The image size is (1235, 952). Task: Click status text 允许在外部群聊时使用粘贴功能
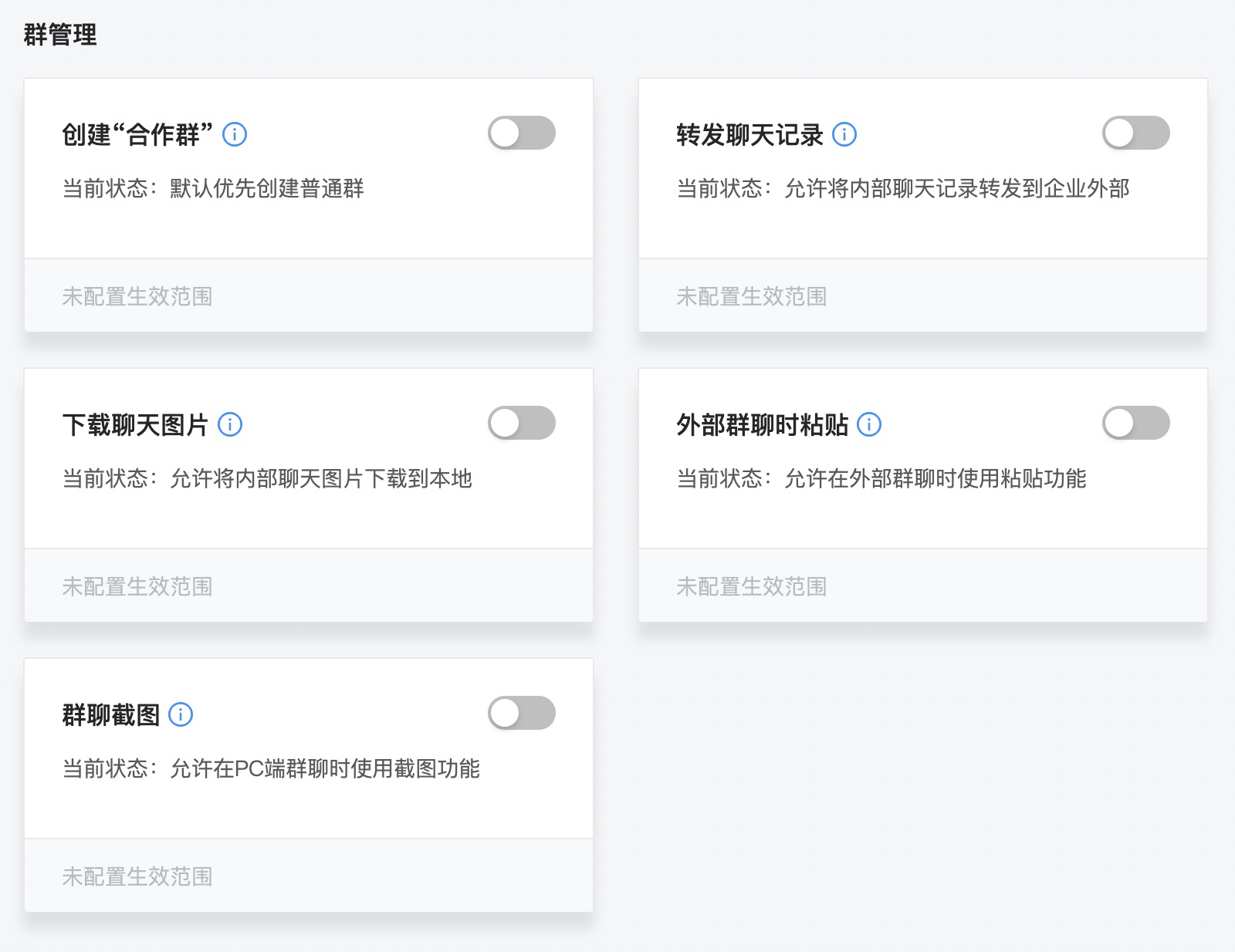[936, 478]
